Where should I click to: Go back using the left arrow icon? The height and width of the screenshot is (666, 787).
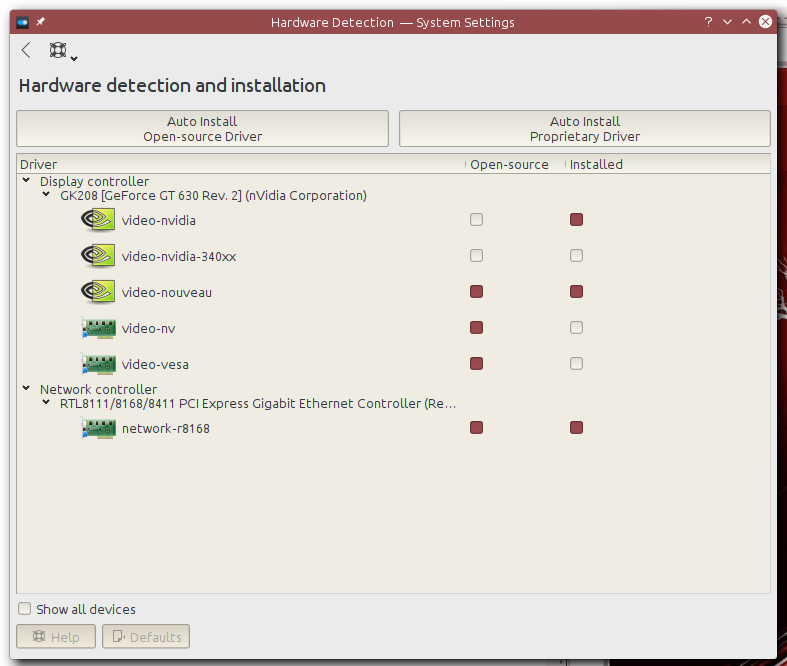26,51
